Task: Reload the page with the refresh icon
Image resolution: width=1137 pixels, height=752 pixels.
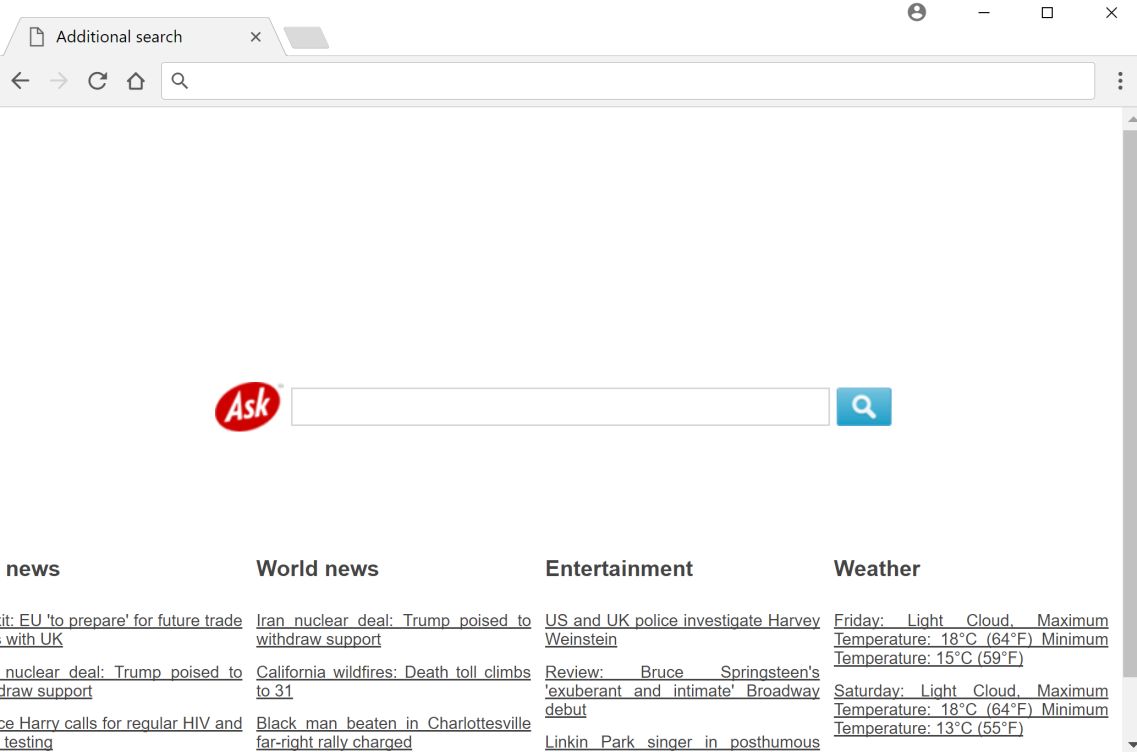Action: [97, 80]
